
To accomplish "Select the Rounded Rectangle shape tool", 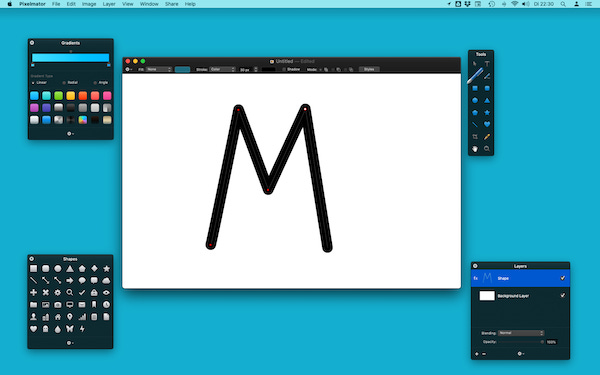I will (x=487, y=88).
